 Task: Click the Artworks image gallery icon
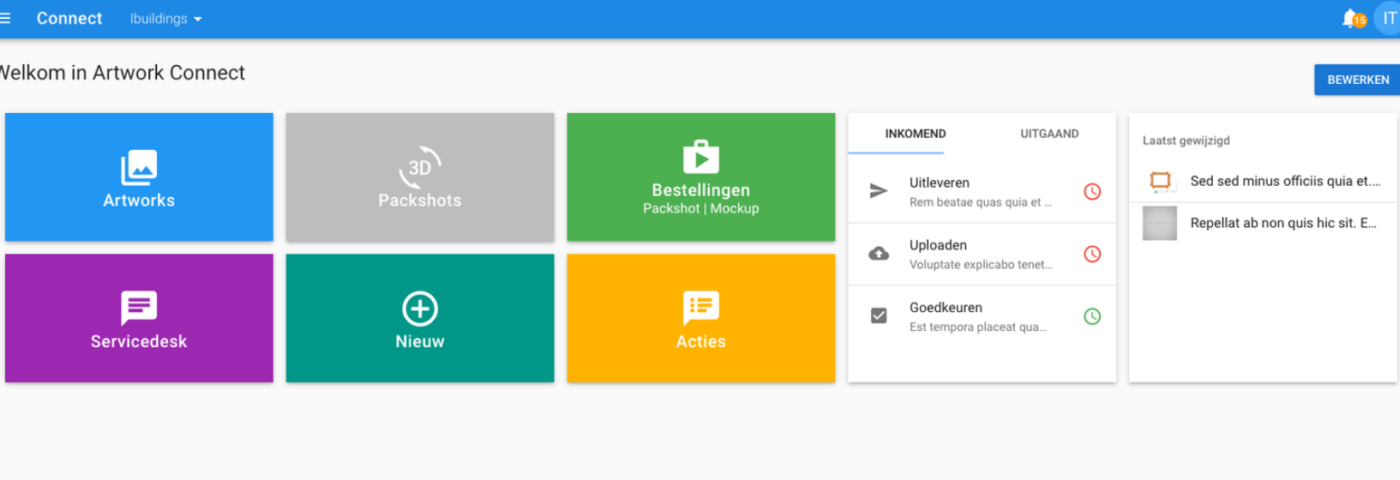click(139, 167)
